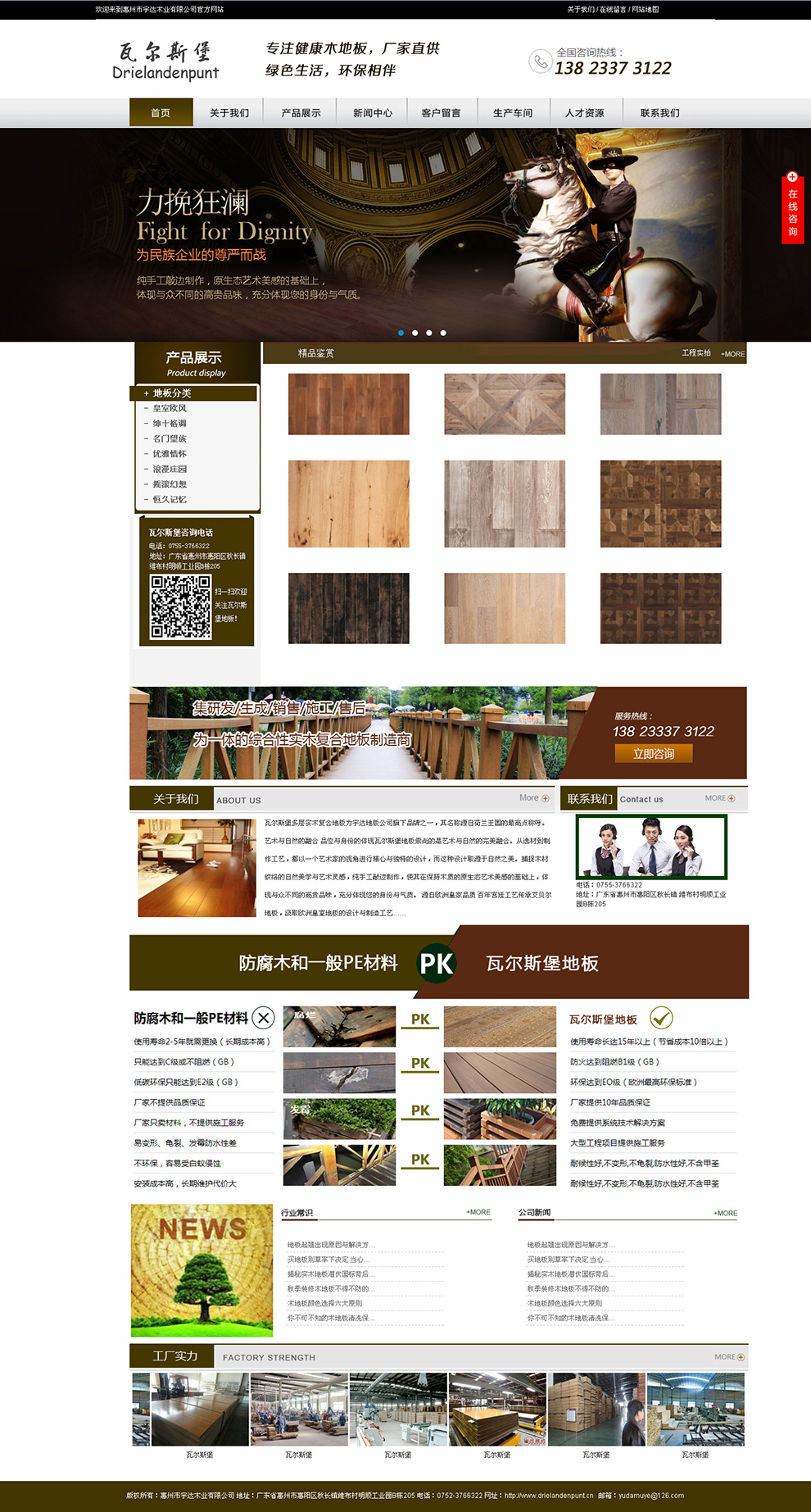Go to 产品展示 in navigation bar
This screenshot has height=1512, width=811.
click(x=301, y=113)
